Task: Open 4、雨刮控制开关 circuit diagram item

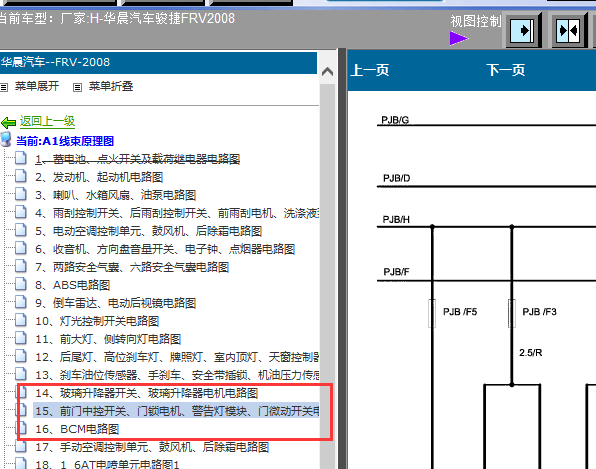Action: click(177, 213)
